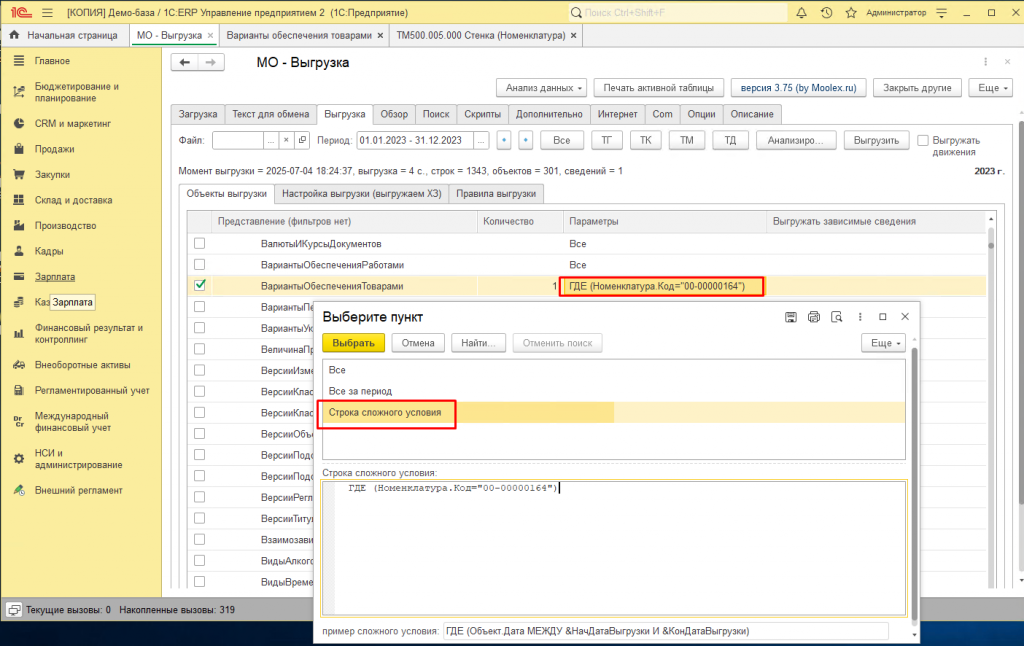
Task: Toggle the ВариантыОбеспеченияРаботами checkbox
Action: click(200, 265)
